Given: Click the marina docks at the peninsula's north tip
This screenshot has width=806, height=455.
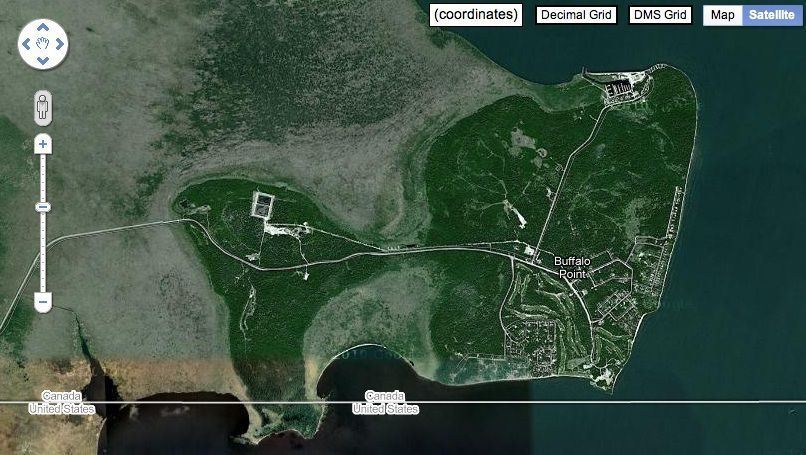Looking at the screenshot, I should tap(621, 89).
